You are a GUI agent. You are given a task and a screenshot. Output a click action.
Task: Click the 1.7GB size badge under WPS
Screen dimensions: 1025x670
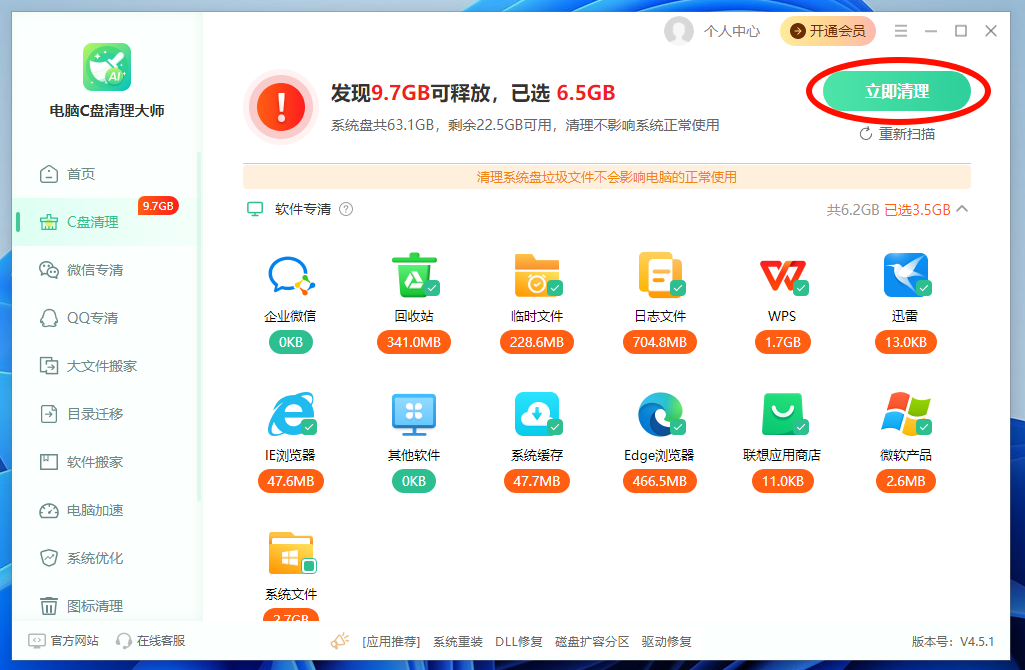tap(782, 342)
